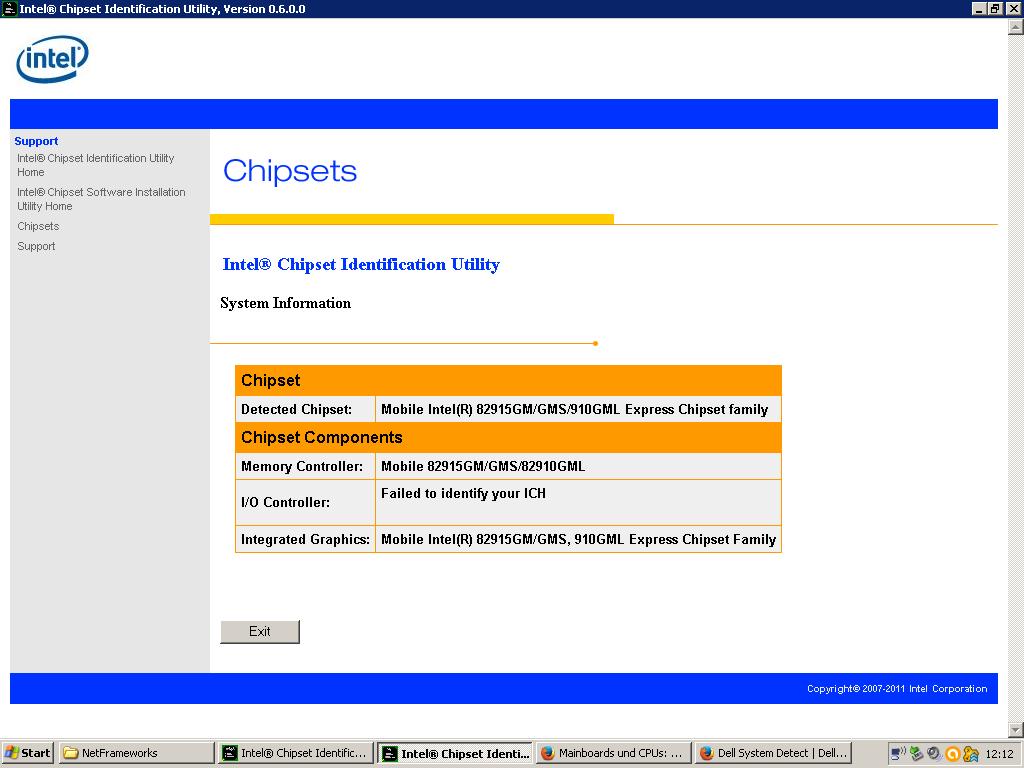
Task: Click the Exit button
Action: tap(260, 632)
